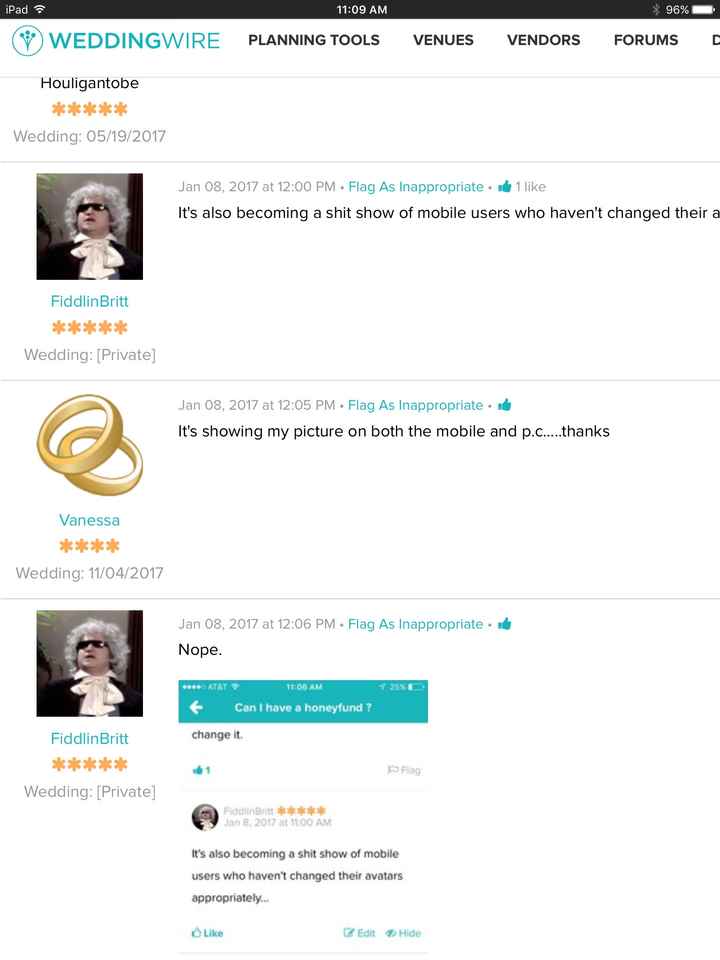Flag Vanessa's comment as inappropriate

click(416, 405)
